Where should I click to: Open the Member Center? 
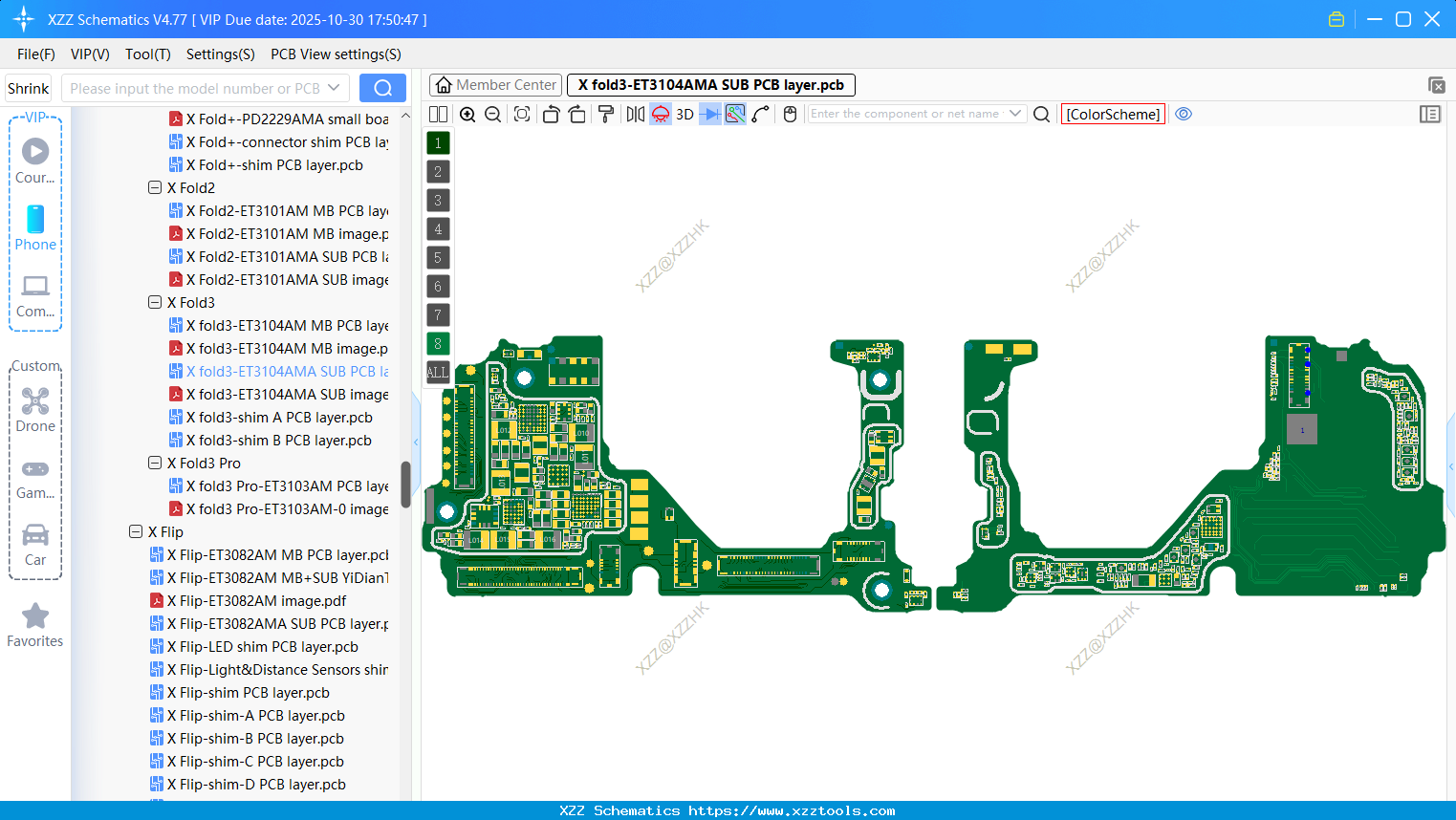pyautogui.click(x=495, y=84)
